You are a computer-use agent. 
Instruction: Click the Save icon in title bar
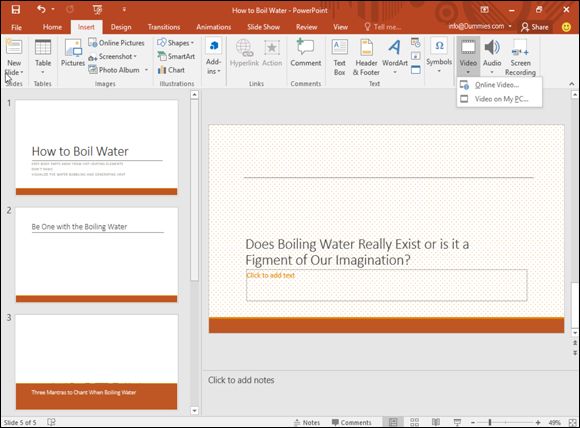pos(16,10)
